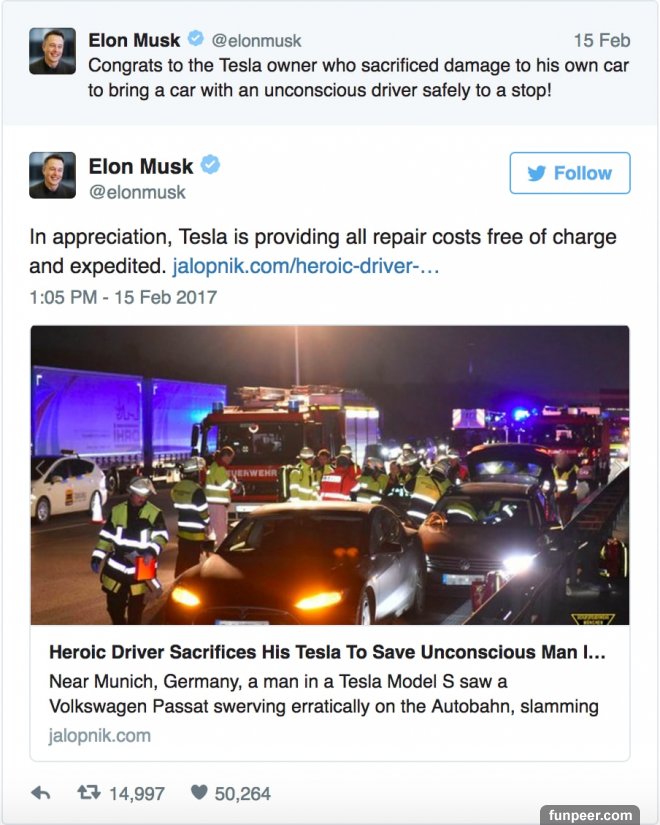Open the jalopnik.com/heroic-driver link
This screenshot has width=660, height=825.
305,266
